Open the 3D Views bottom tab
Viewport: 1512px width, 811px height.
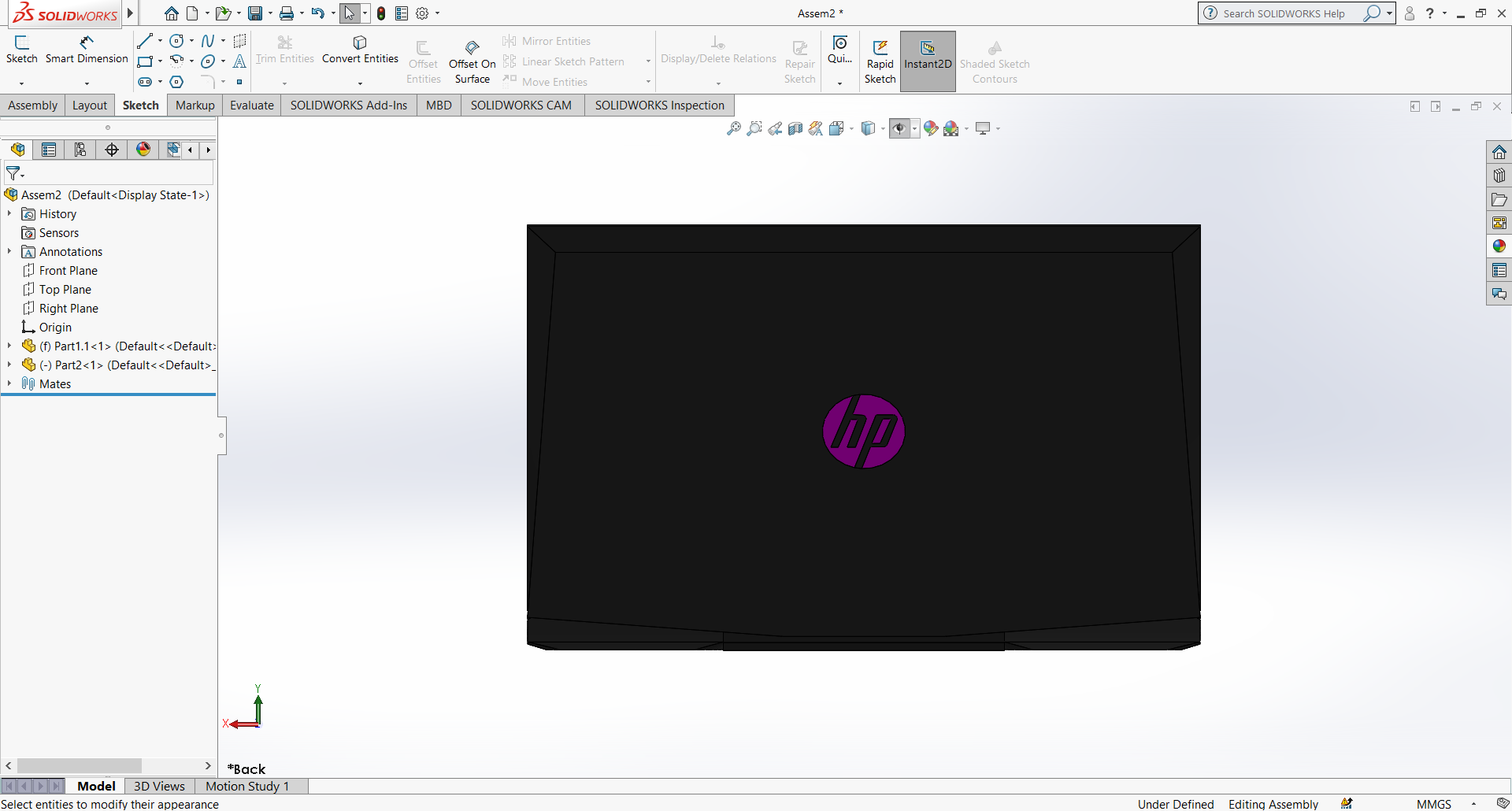[x=159, y=786]
